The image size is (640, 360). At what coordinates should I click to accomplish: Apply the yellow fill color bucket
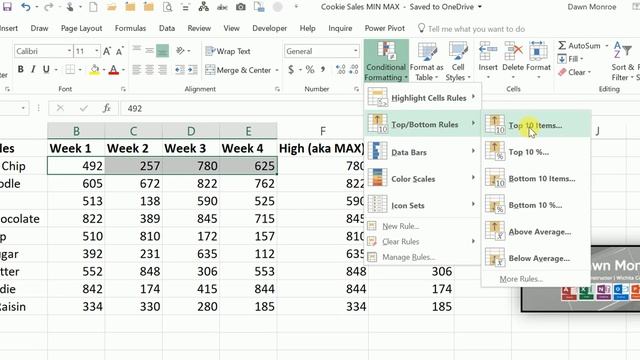(94, 70)
